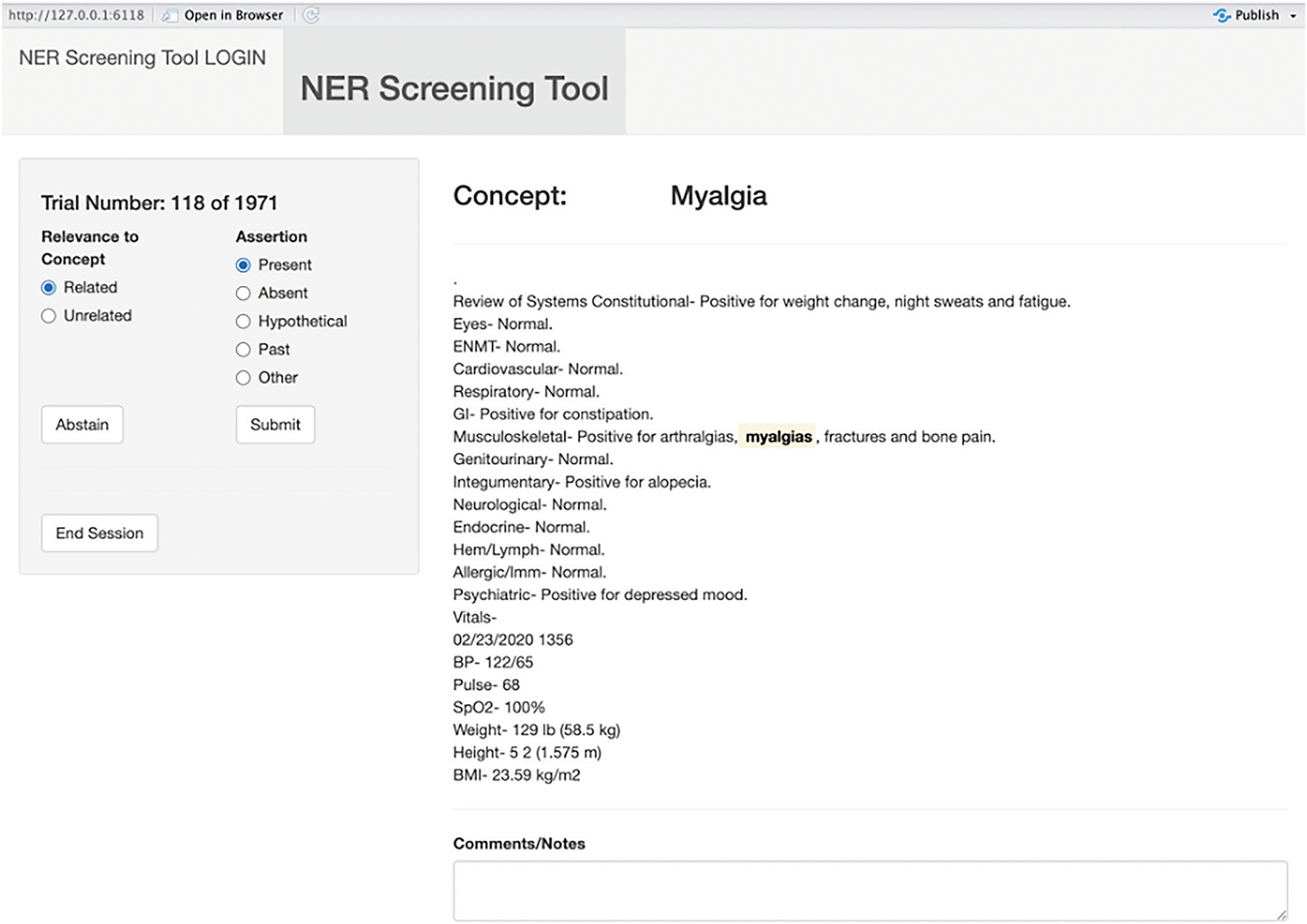1307x924 pixels.
Task: Set the assertion to Past
Action: (243, 350)
